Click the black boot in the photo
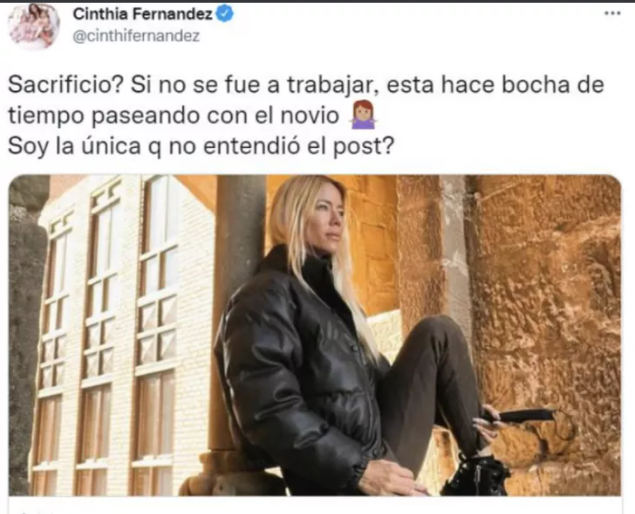Image resolution: width=635 pixels, height=514 pixels. (476, 474)
